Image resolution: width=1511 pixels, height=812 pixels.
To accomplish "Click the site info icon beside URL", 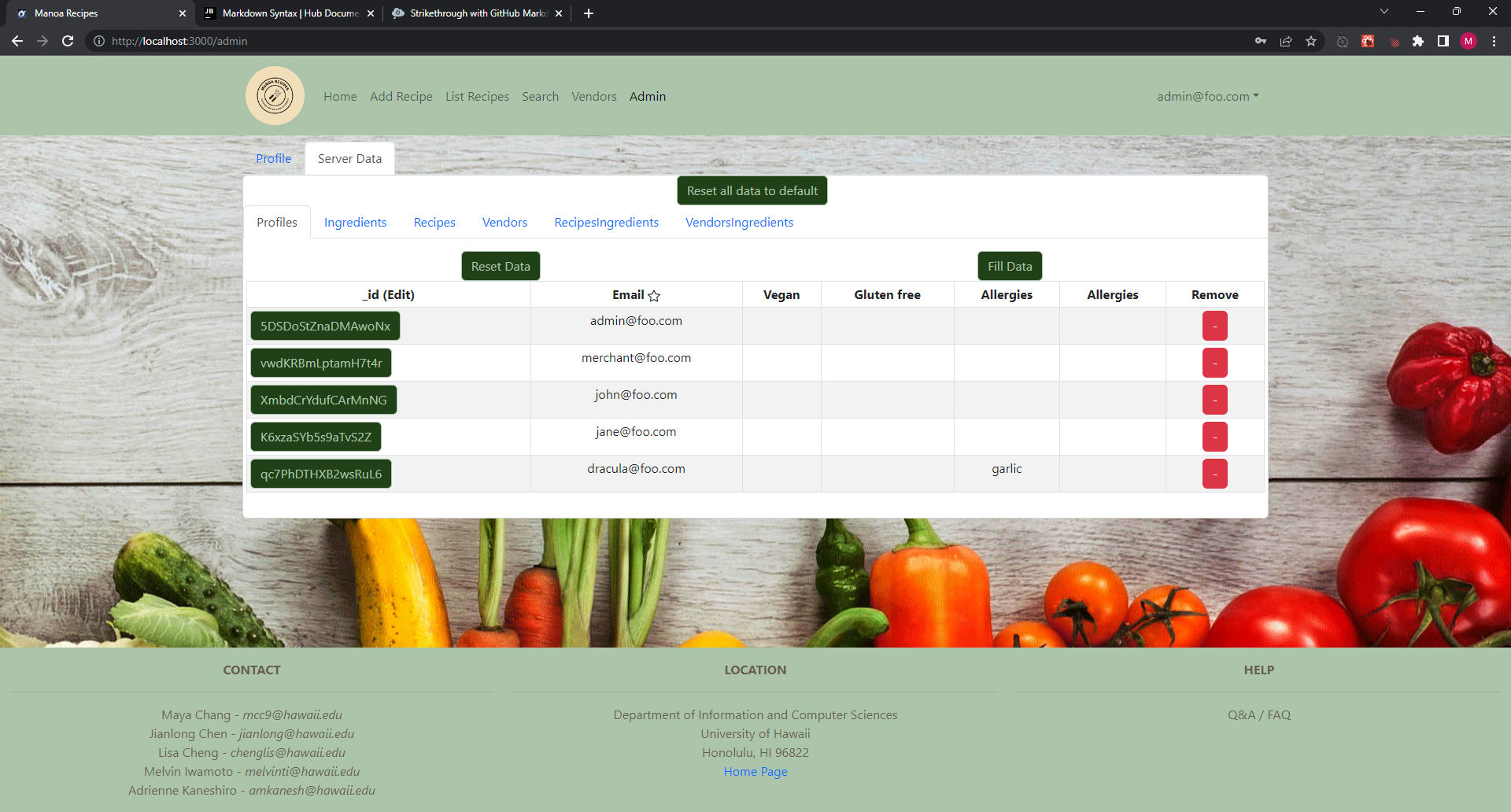I will click(99, 41).
